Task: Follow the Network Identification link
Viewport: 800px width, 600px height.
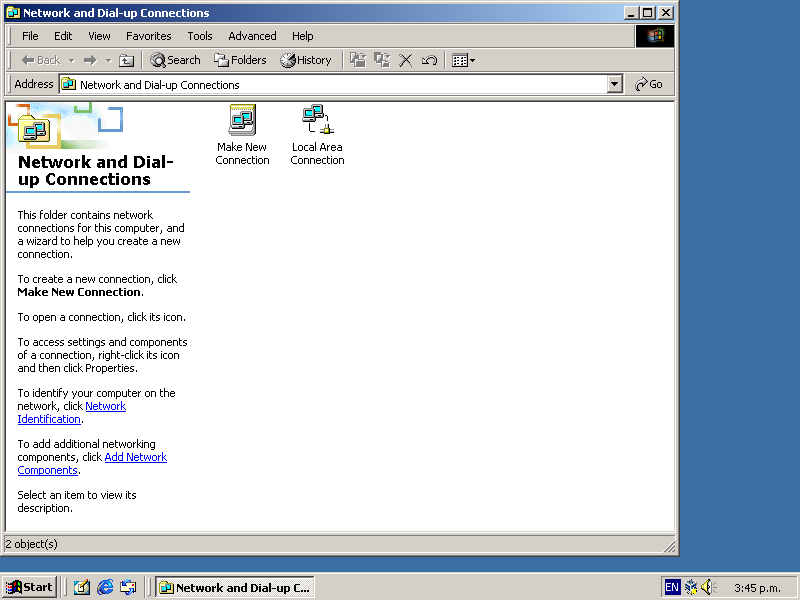Action: coord(71,413)
